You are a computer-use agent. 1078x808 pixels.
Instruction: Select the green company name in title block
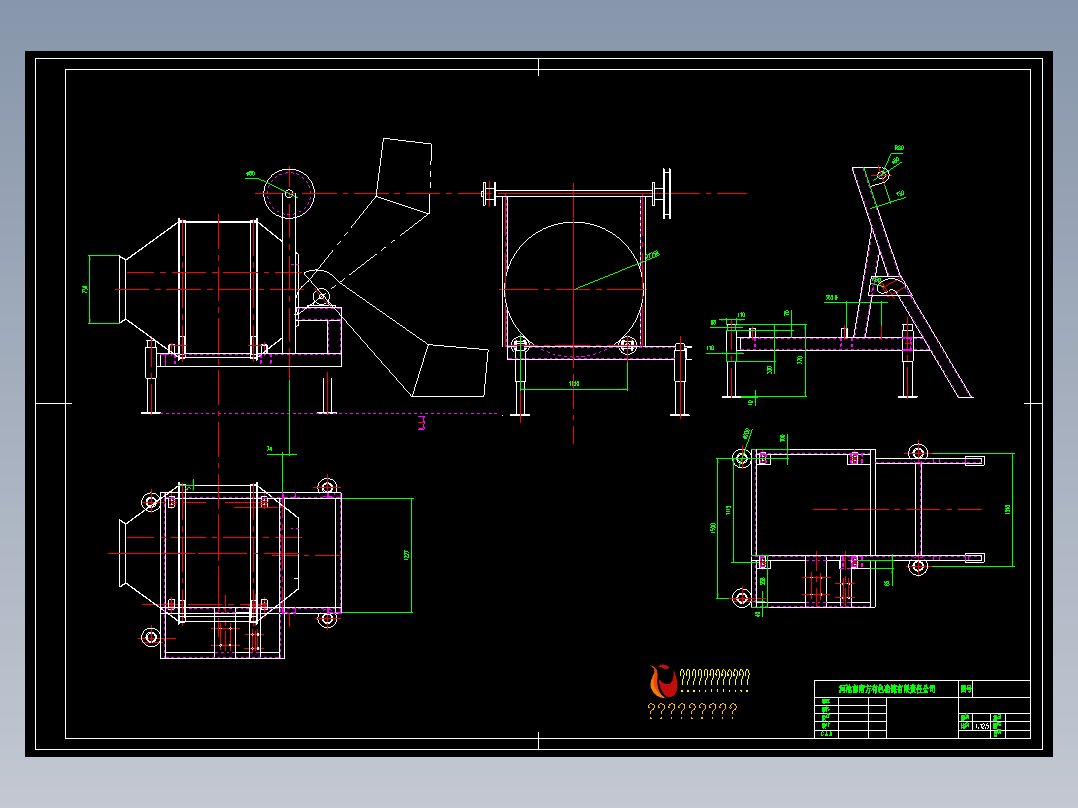887,688
